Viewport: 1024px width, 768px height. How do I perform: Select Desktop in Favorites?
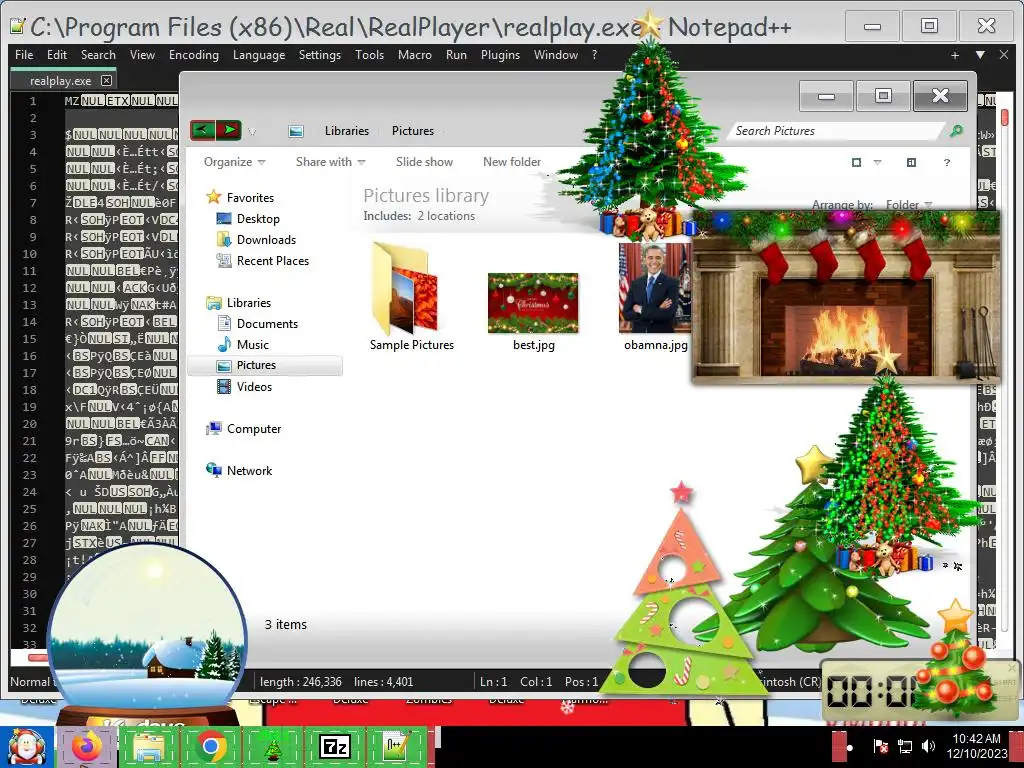[x=258, y=219]
